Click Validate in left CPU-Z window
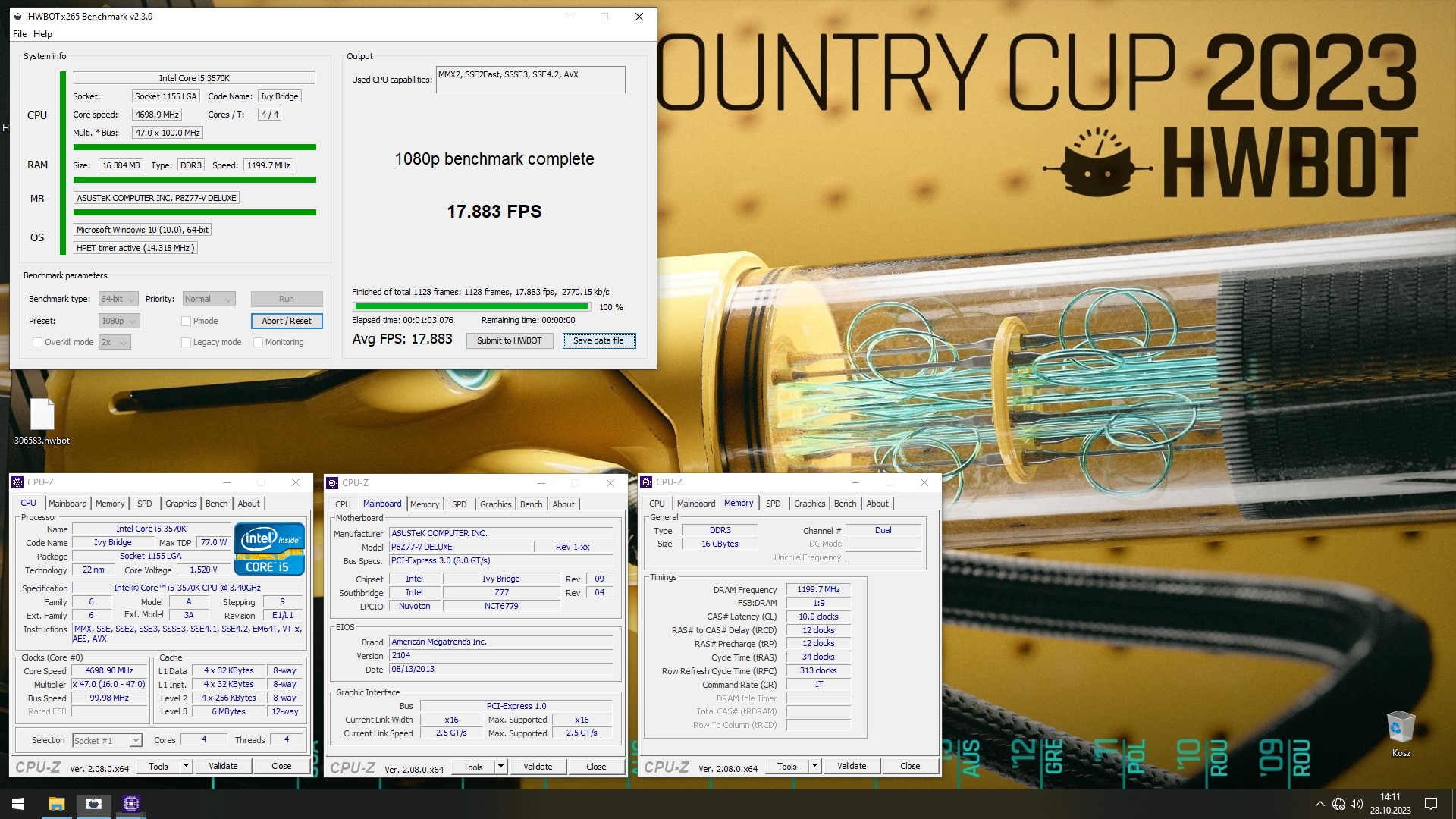 click(x=223, y=766)
